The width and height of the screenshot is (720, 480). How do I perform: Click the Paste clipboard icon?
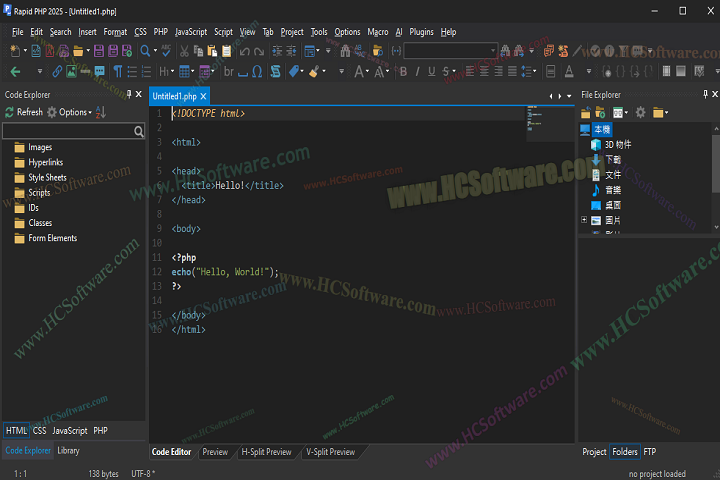[x=212, y=51]
